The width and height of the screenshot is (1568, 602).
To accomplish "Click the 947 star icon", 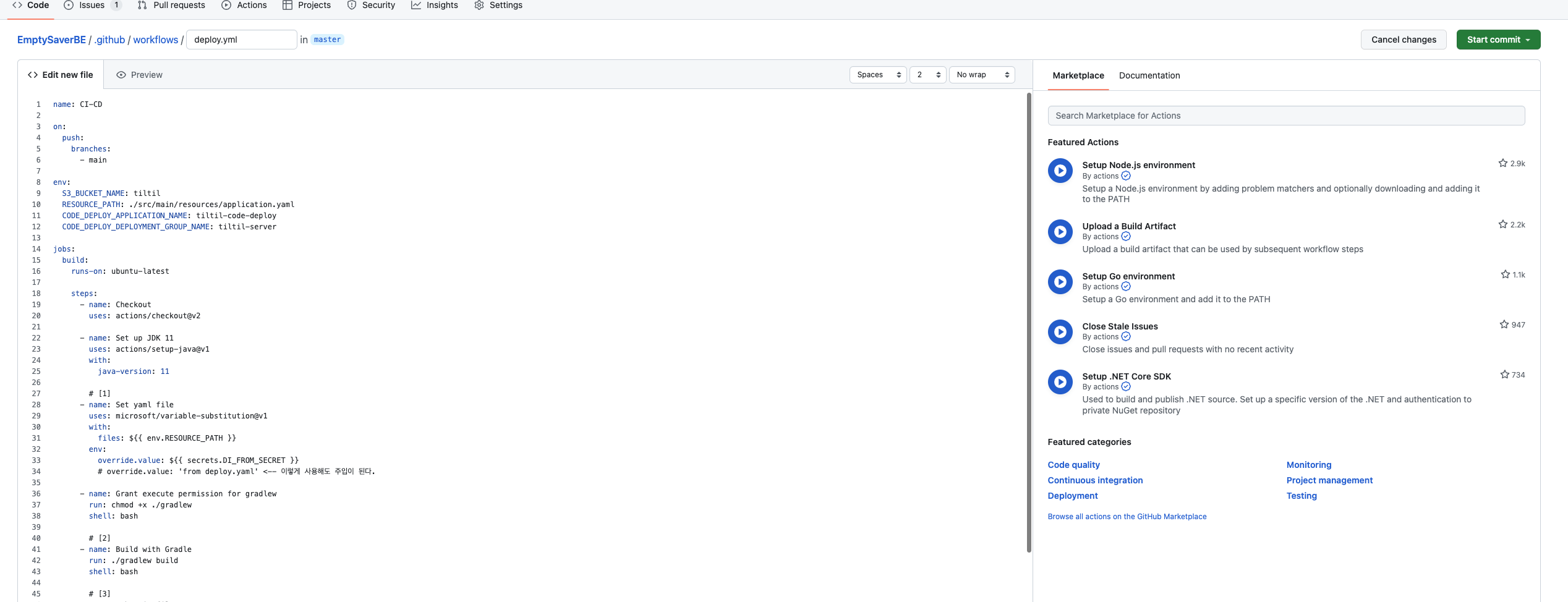I will [1504, 324].
